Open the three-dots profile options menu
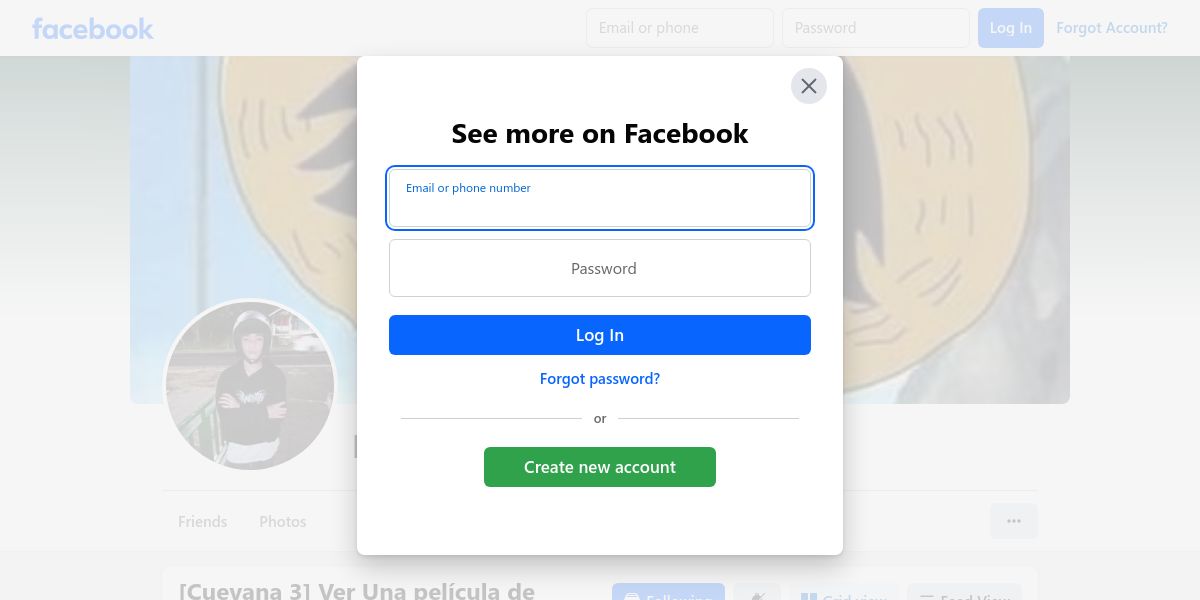Image resolution: width=1200 pixels, height=600 pixels. pyautogui.click(x=1014, y=521)
